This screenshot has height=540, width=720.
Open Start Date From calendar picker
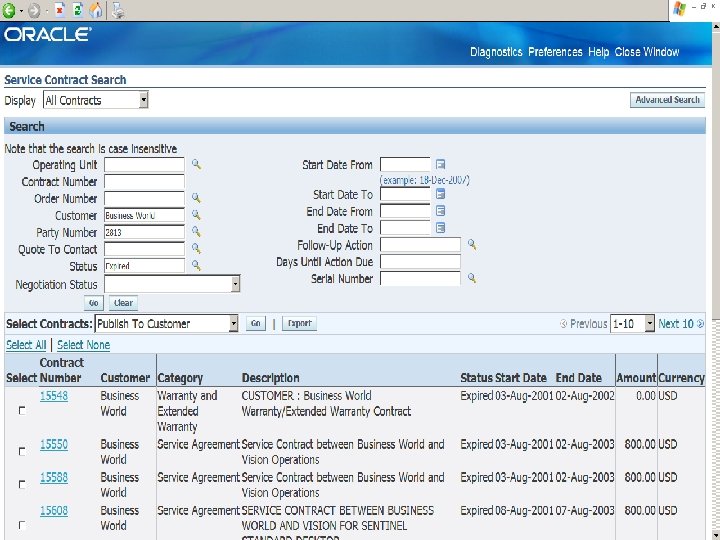tap(440, 164)
